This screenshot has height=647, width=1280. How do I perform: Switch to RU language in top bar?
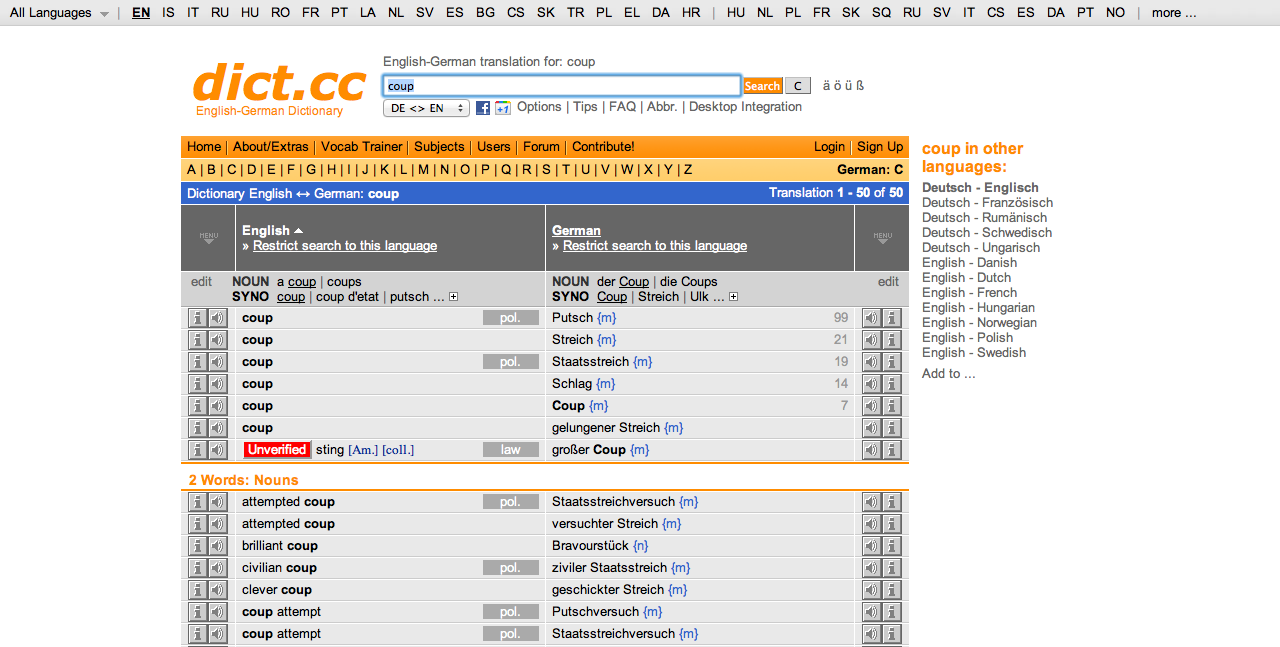(220, 13)
